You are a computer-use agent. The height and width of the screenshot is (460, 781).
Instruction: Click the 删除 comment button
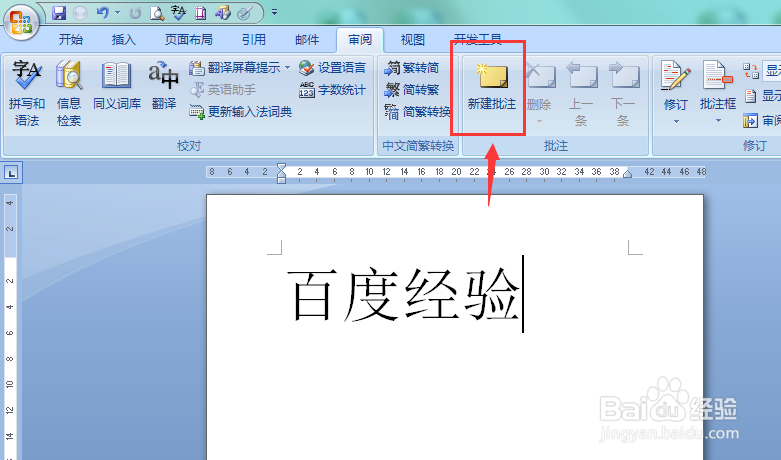540,85
